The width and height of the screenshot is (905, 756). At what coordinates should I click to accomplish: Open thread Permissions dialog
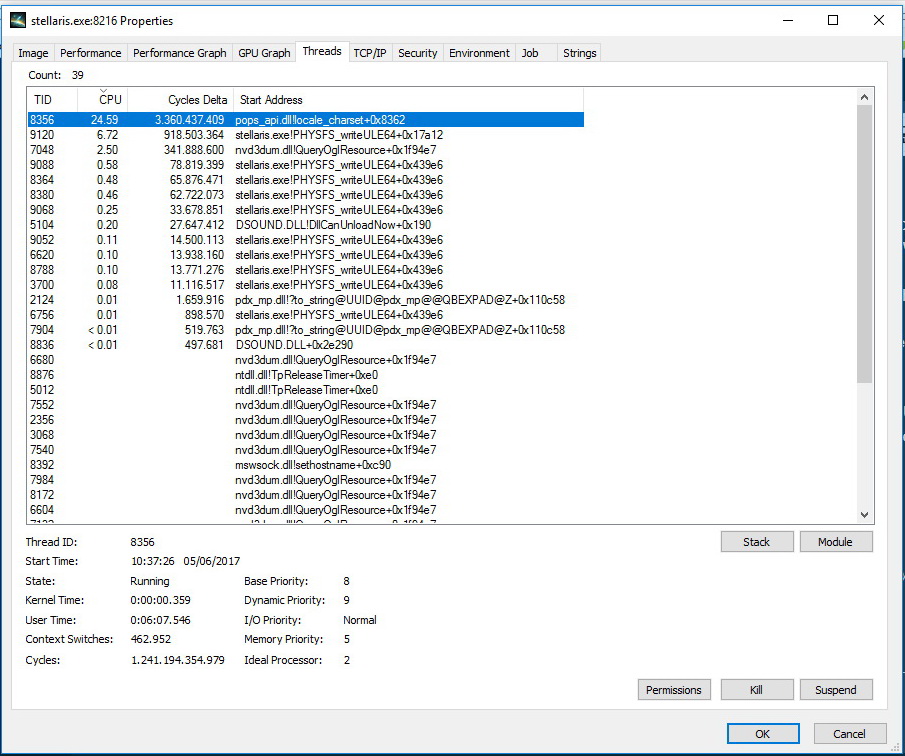point(674,690)
